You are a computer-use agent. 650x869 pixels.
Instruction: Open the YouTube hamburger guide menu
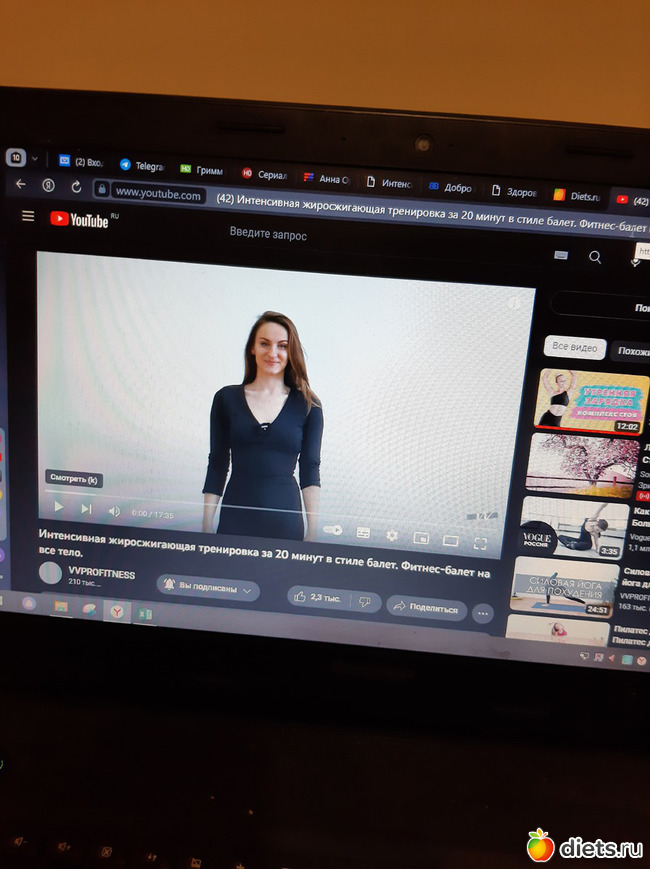pos(28,216)
